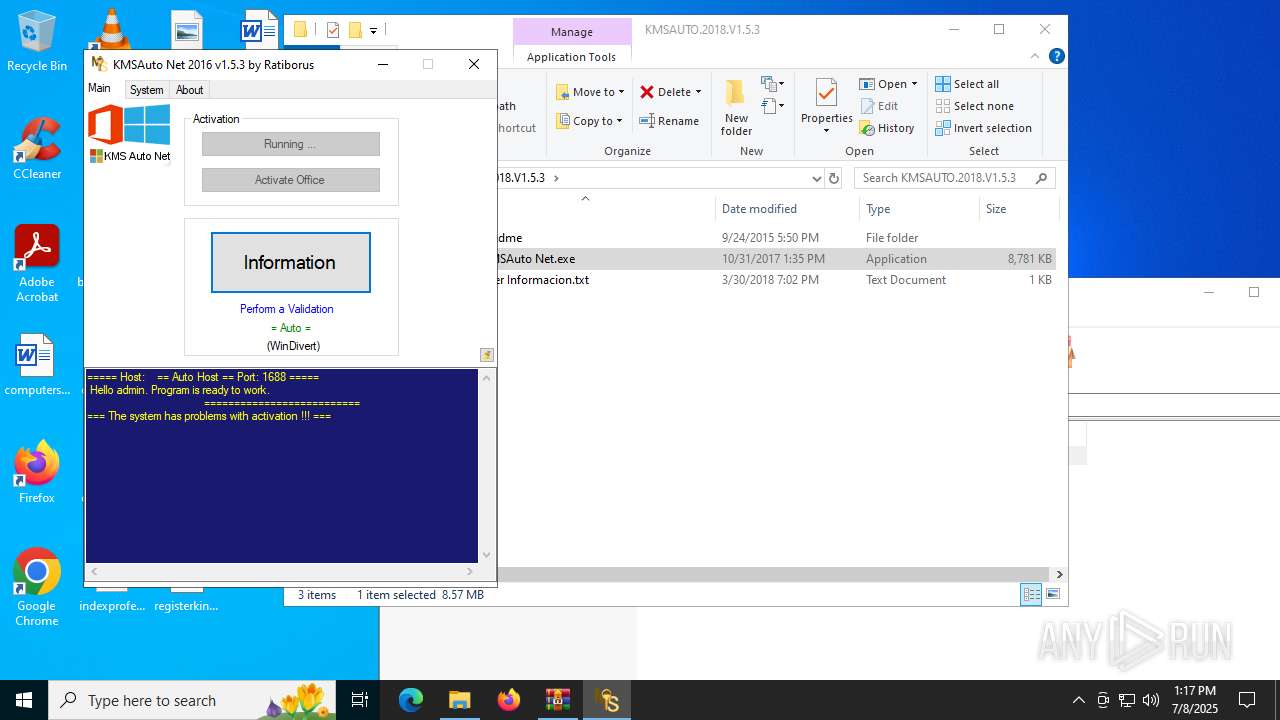Click the = Auto = mode label

click(x=291, y=328)
